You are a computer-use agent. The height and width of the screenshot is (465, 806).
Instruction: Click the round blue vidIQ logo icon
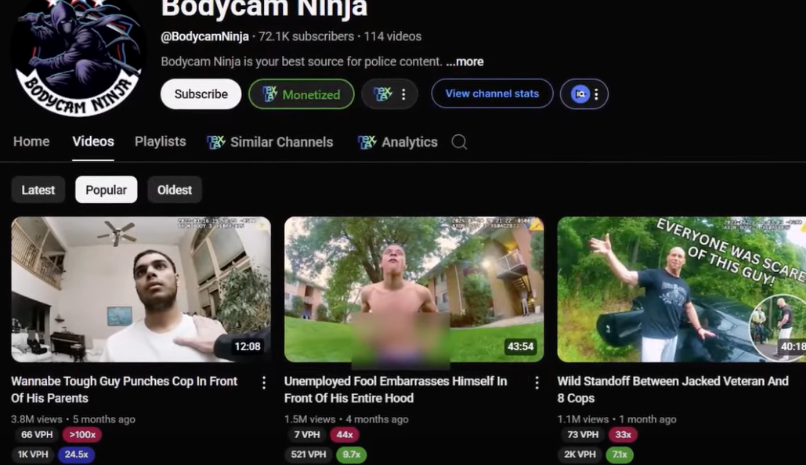click(580, 94)
